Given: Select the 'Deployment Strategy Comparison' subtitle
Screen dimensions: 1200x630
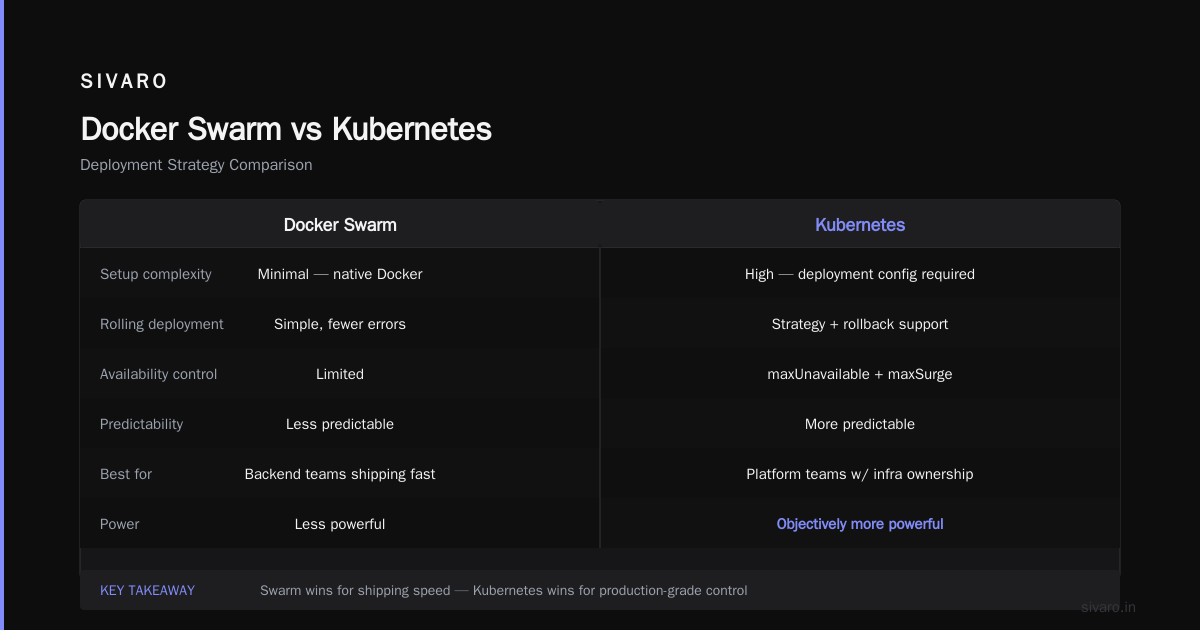Looking at the screenshot, I should tap(196, 165).
